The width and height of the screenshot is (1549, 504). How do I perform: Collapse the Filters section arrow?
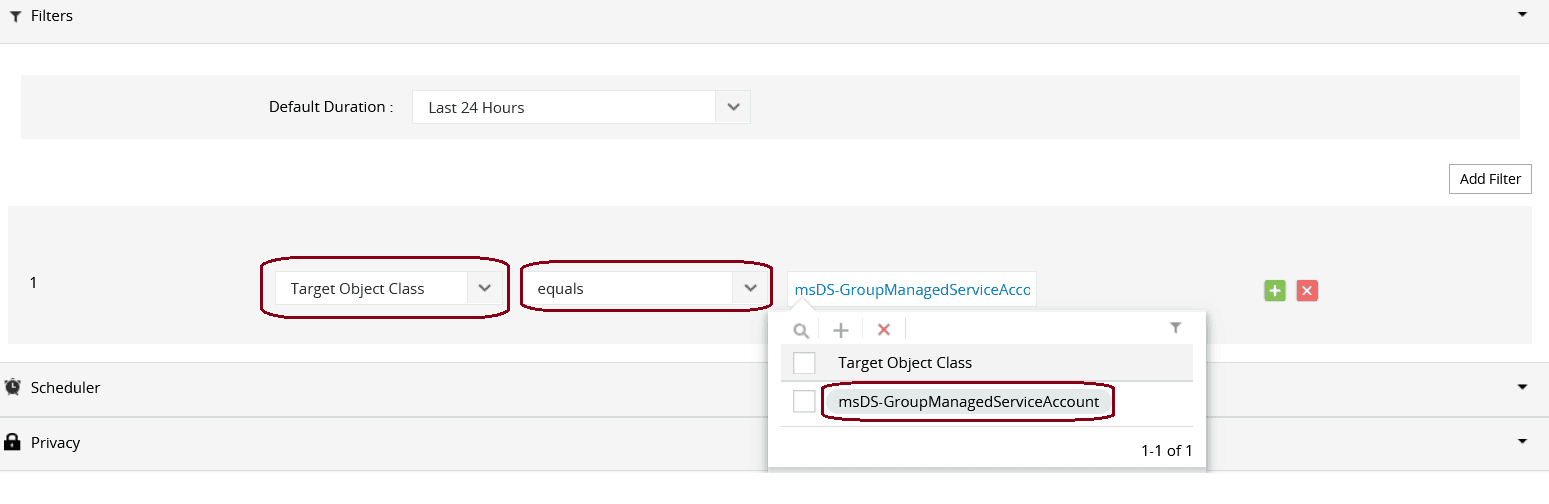(1522, 15)
